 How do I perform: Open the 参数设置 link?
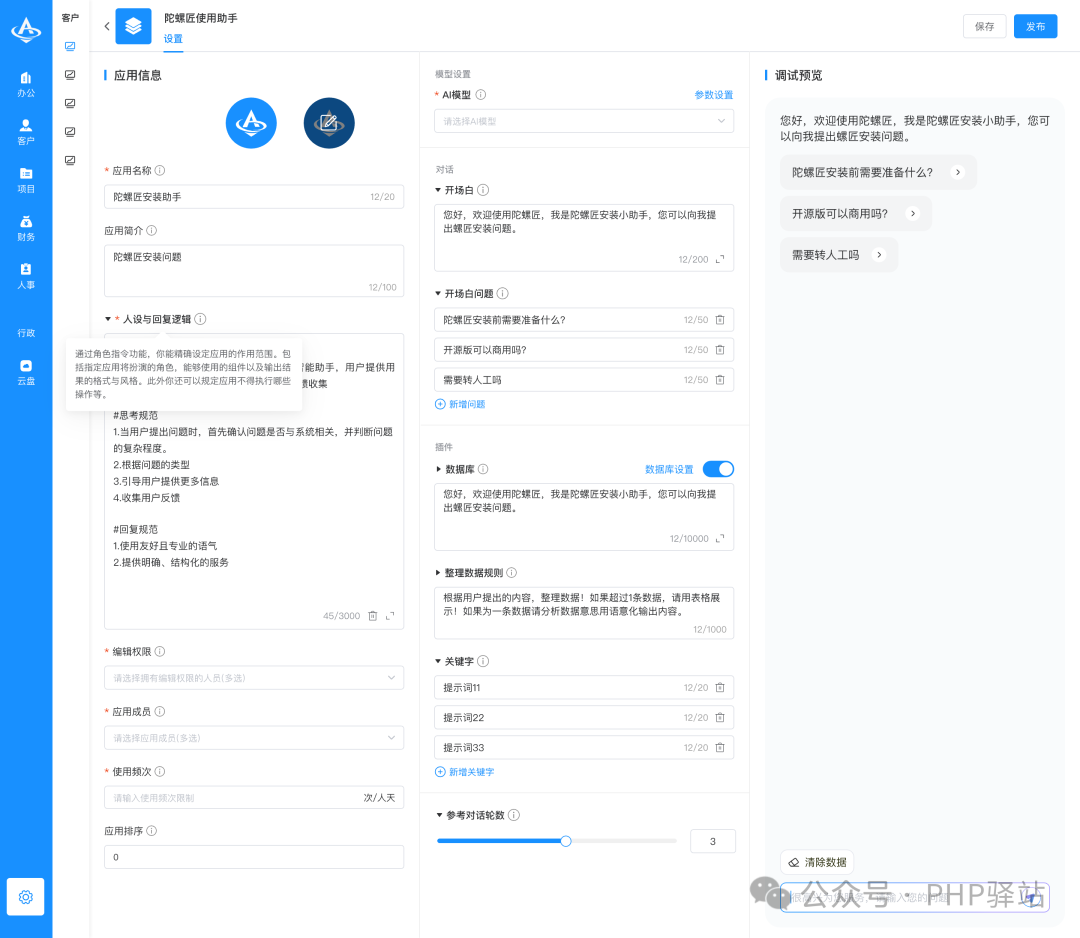pyautogui.click(x=714, y=94)
